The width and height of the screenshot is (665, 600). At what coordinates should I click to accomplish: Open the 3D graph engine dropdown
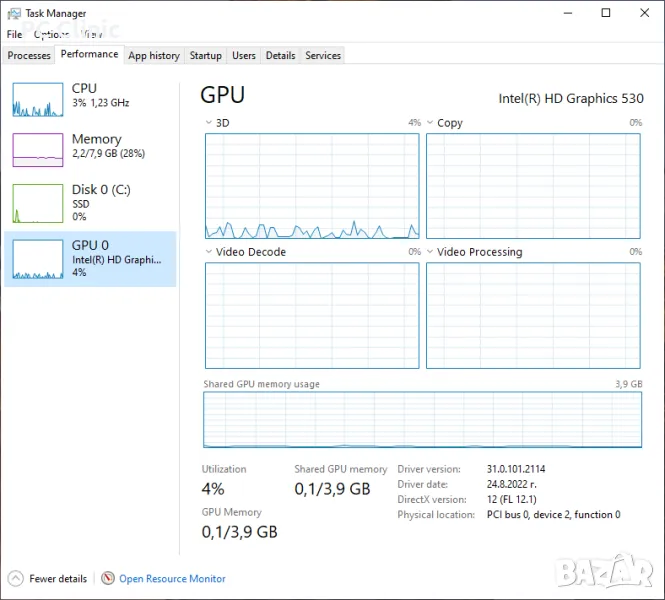tap(209, 123)
